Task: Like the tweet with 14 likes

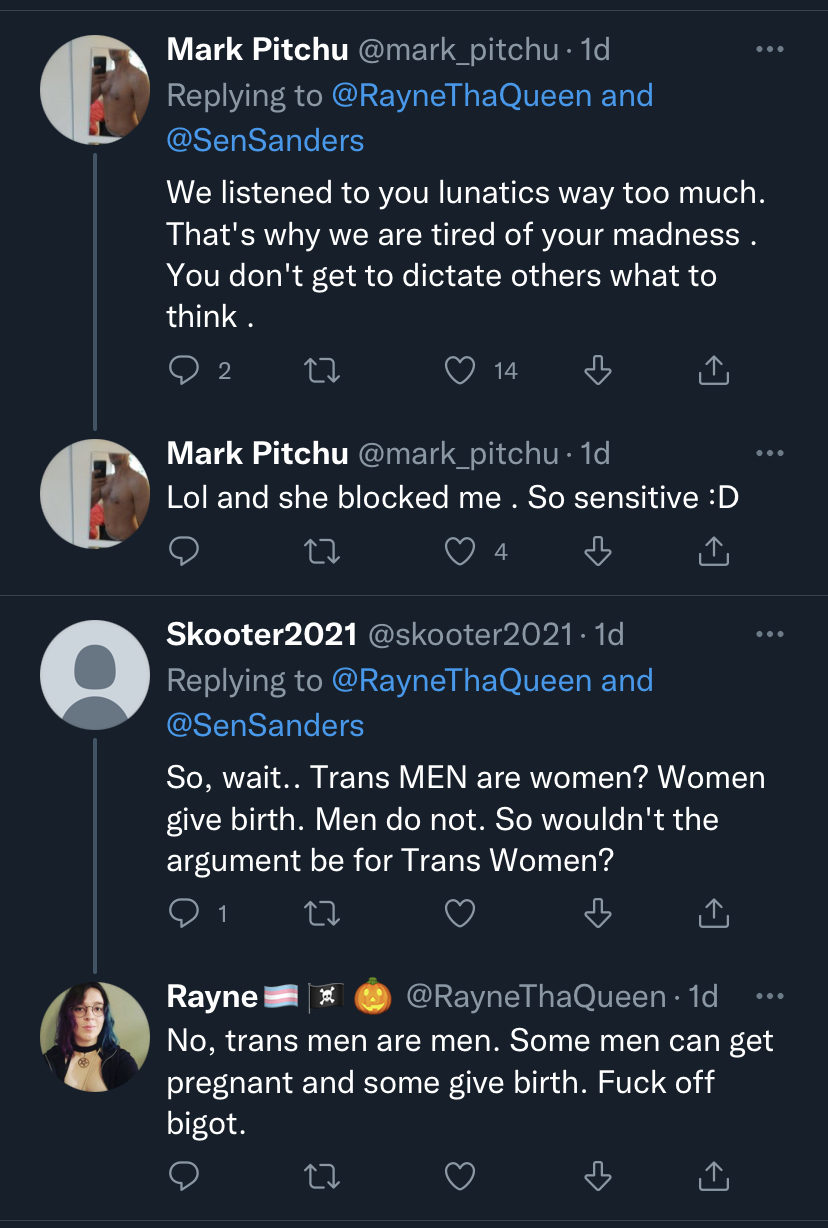Action: pos(460,371)
